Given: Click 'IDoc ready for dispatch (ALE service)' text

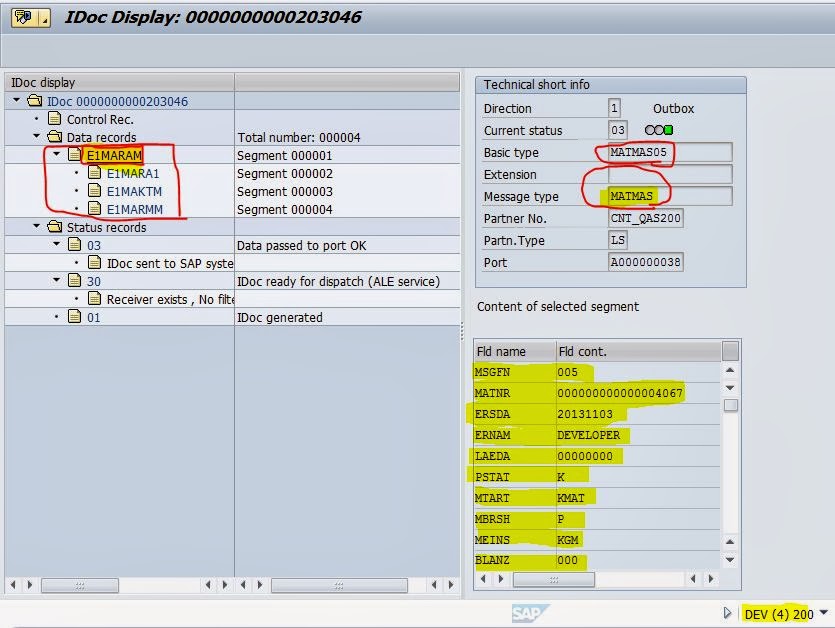Looking at the screenshot, I should [x=338, y=281].
